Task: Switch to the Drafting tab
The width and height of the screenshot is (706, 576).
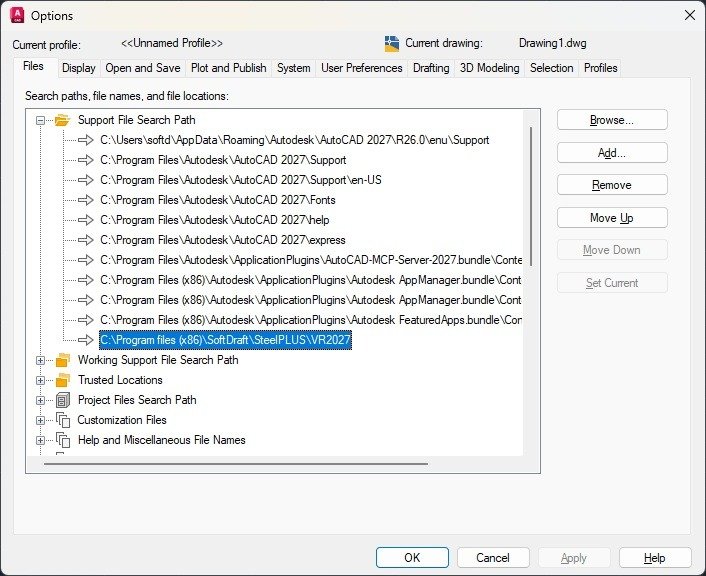Action: [431, 68]
